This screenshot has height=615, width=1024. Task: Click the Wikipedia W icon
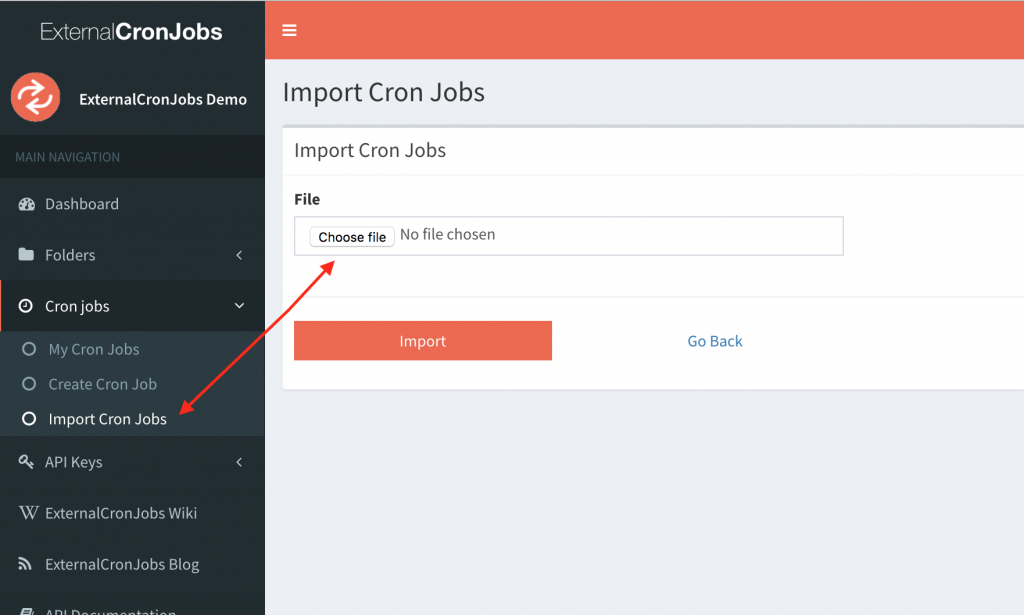(x=28, y=512)
